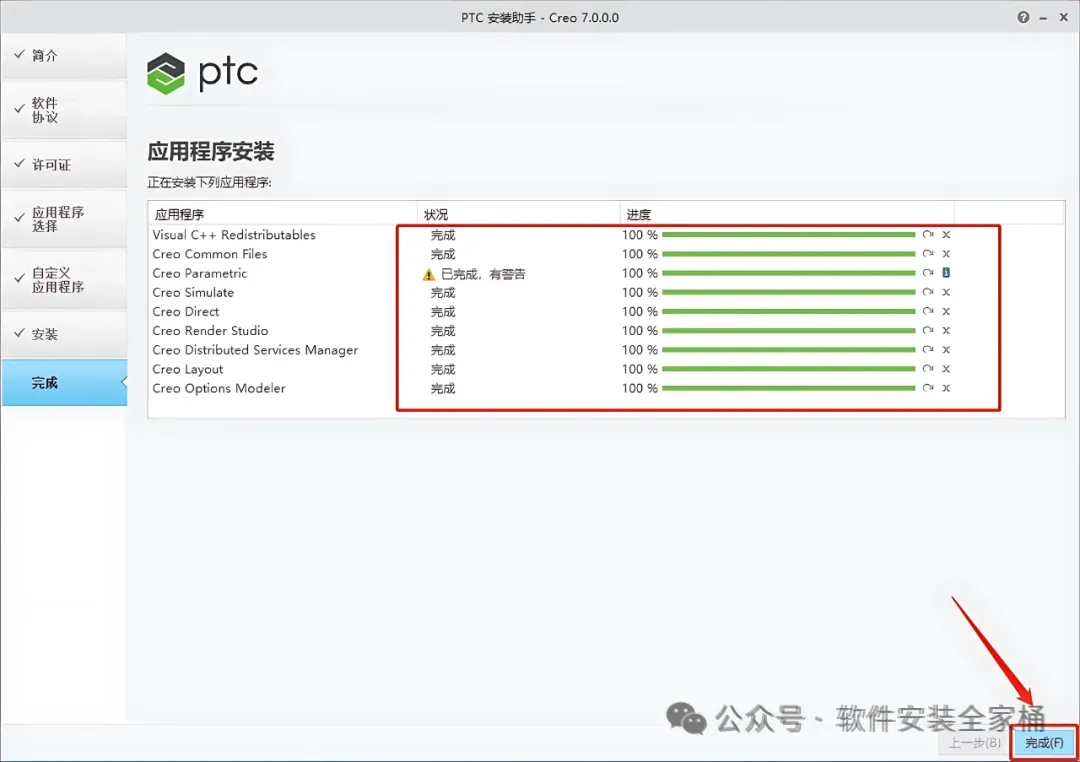Click 100 % value for Creo Common Files
Screen dimensions: 1080x762
639,254
